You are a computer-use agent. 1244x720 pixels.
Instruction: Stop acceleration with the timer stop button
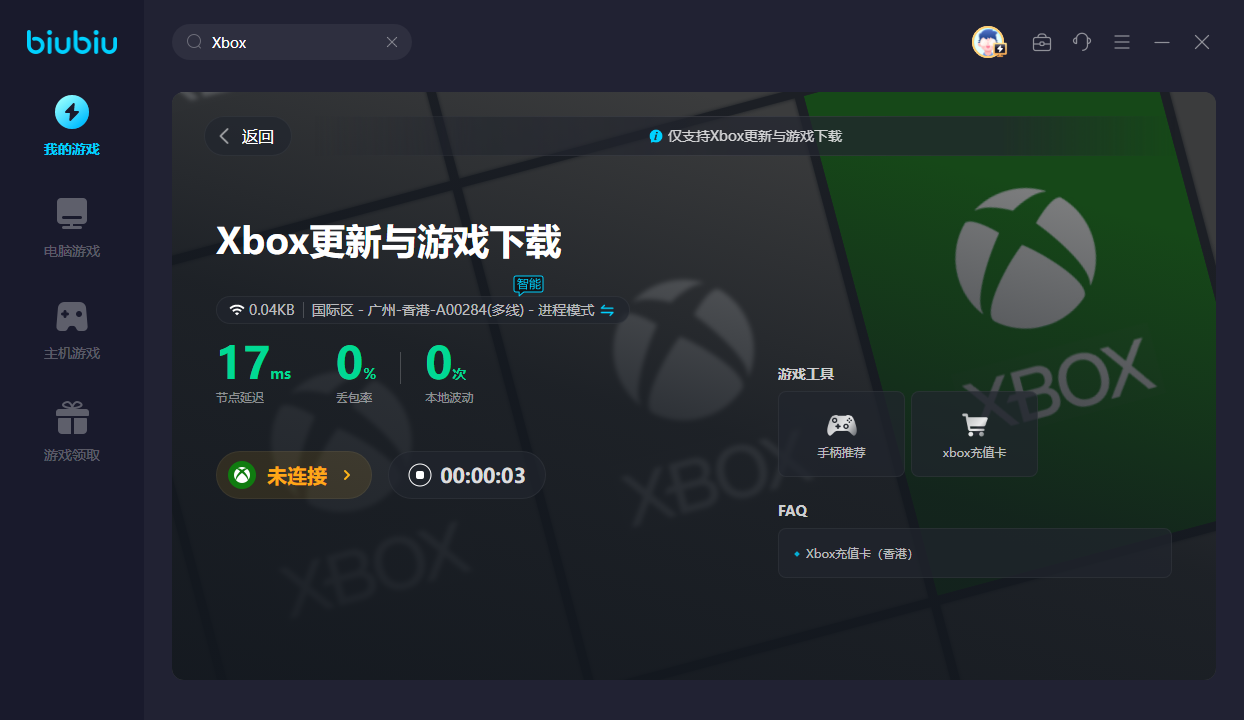click(x=420, y=475)
